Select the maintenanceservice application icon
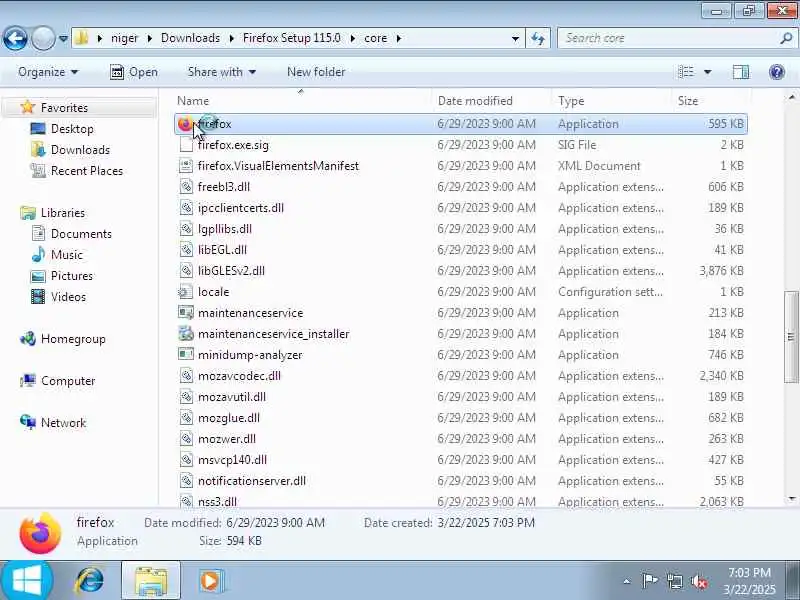Image resolution: width=800 pixels, height=600 pixels. coord(186,313)
